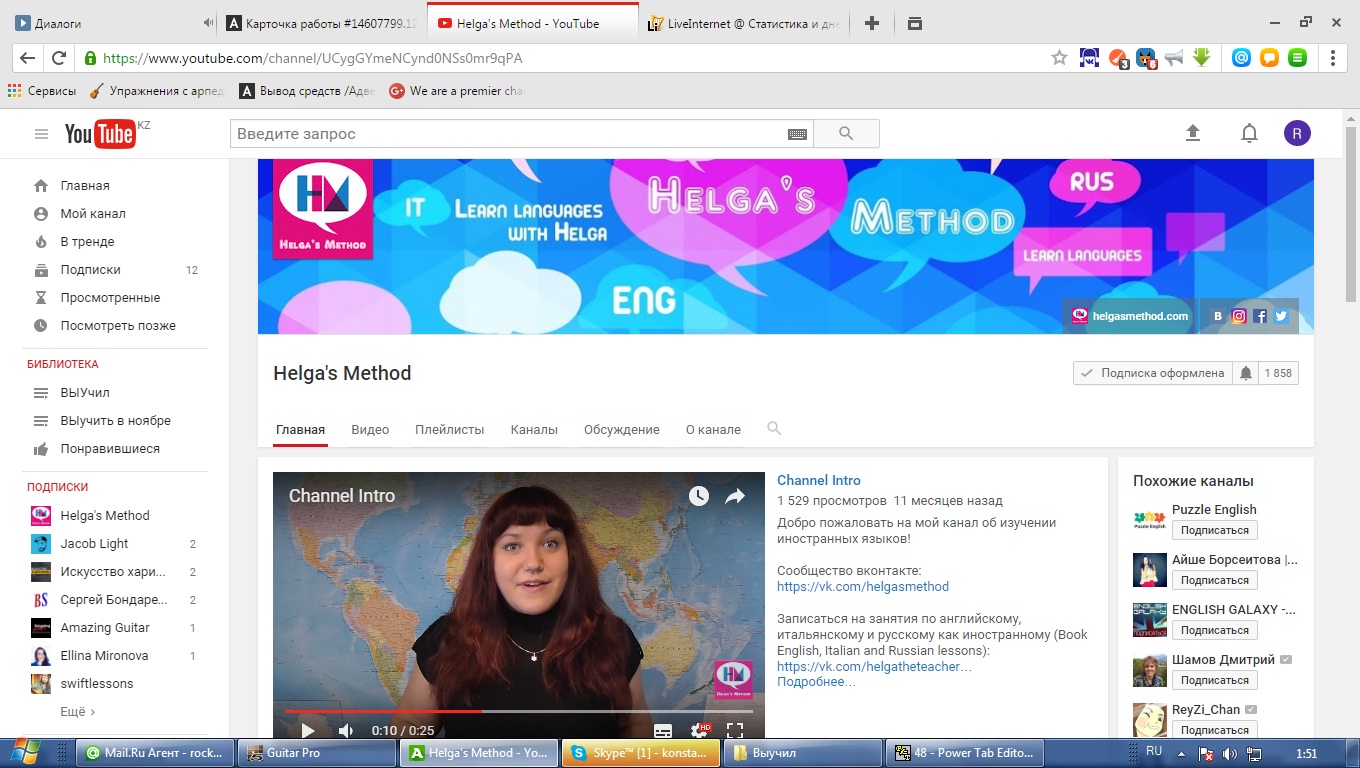Reload the page in browser
The height and width of the screenshot is (768, 1360).
click(x=58, y=58)
